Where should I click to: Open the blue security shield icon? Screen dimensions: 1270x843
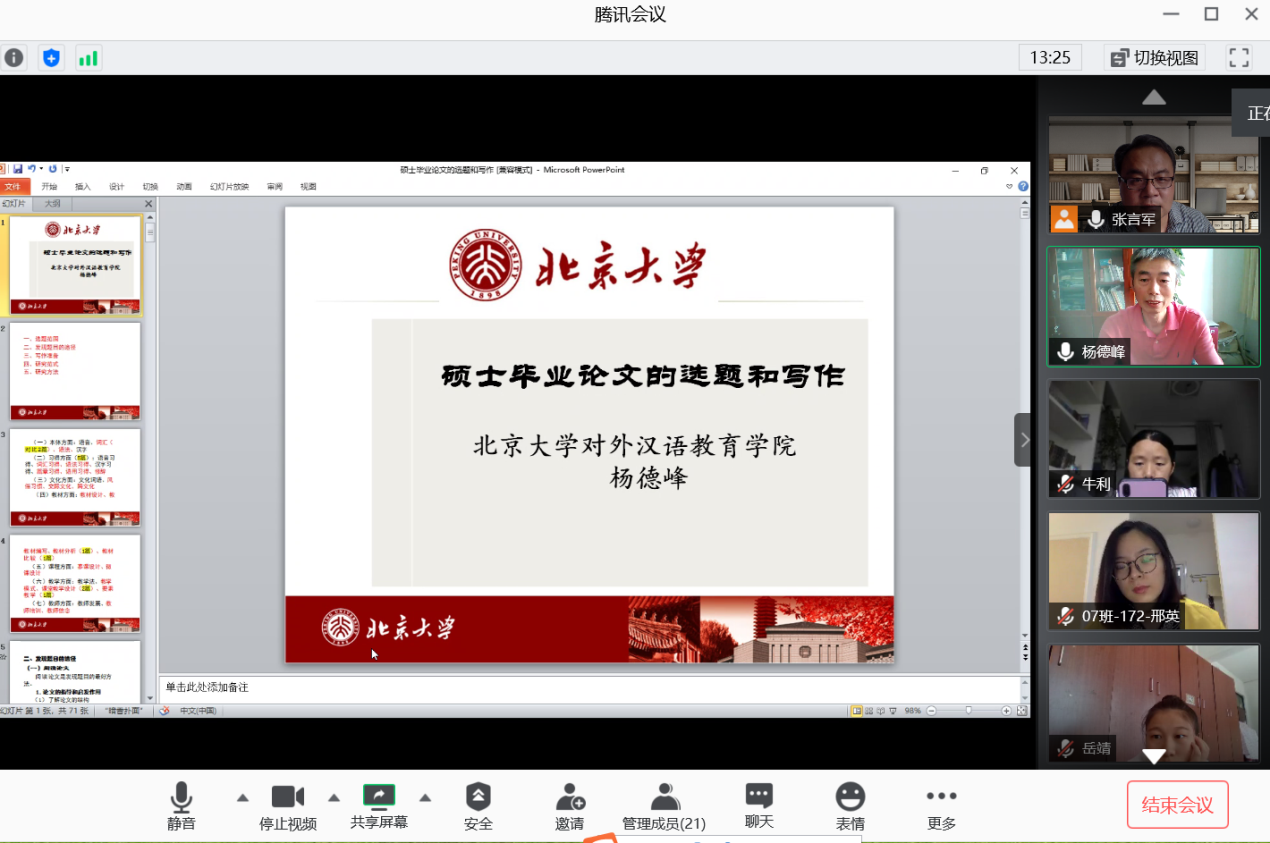(51, 58)
